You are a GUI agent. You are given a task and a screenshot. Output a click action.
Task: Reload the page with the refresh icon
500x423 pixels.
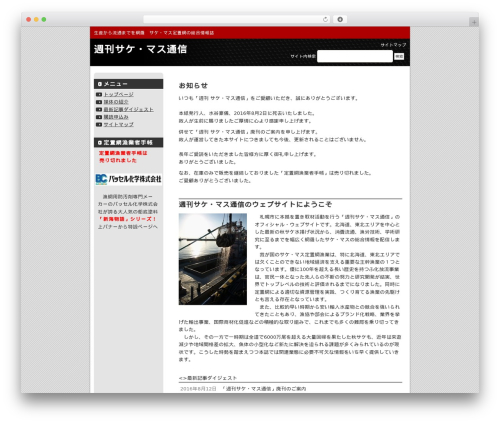point(325,19)
